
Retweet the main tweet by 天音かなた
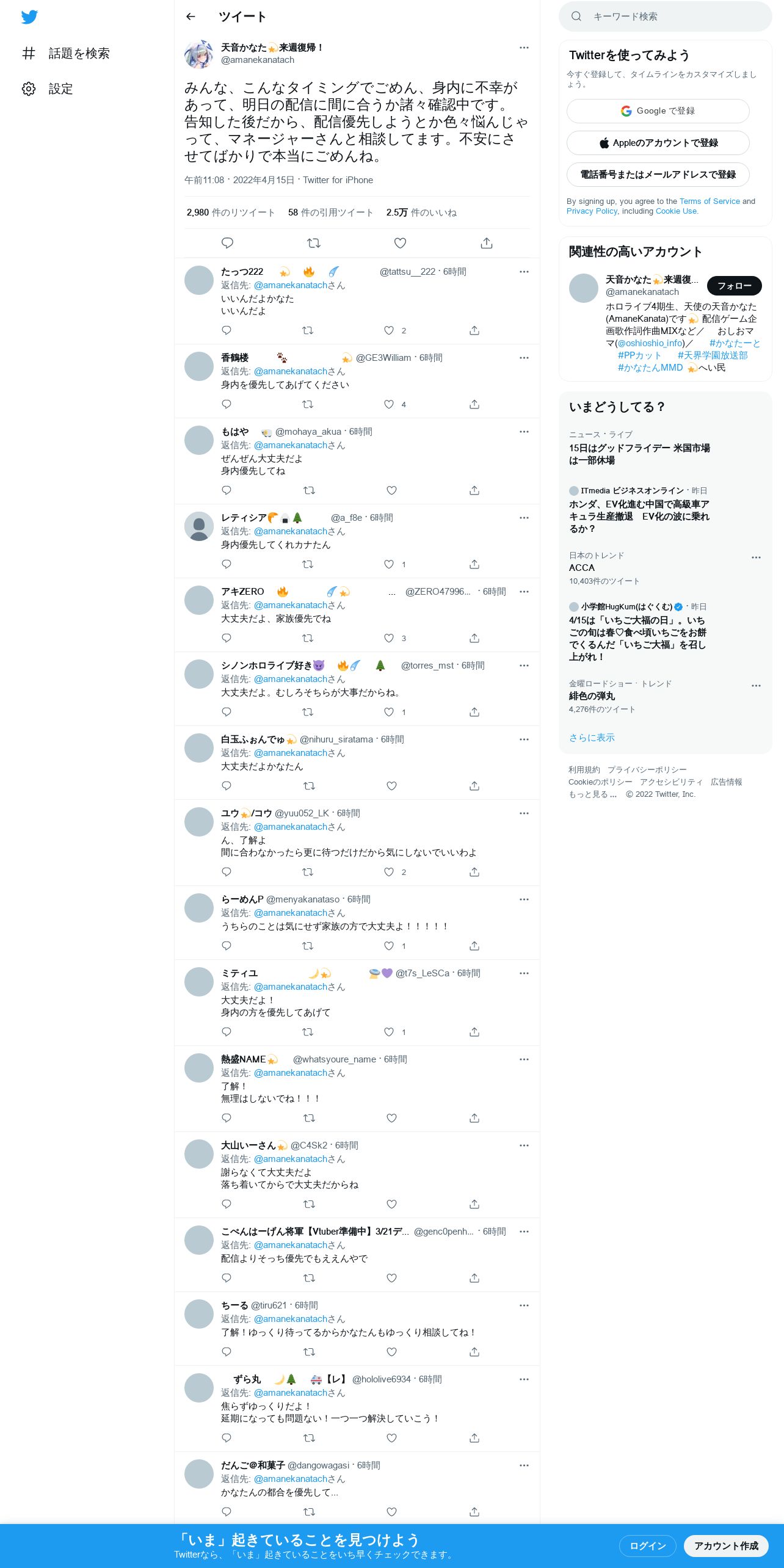click(314, 243)
